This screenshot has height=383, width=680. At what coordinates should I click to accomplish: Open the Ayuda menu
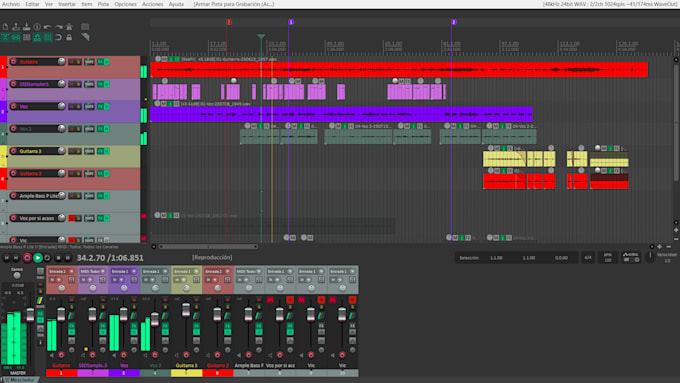(176, 4)
